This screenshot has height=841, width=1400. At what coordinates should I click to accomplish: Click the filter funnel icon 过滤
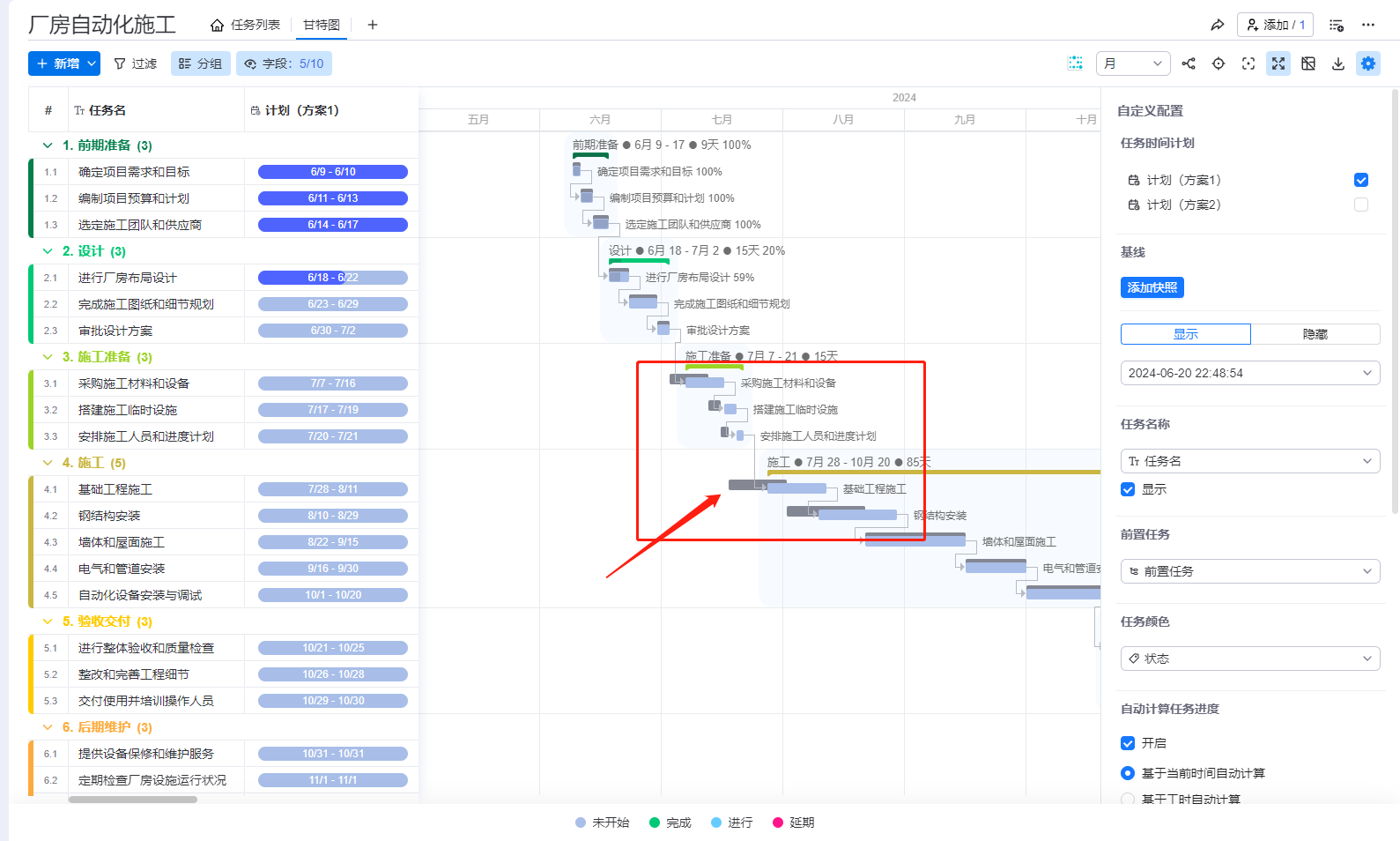click(120, 63)
